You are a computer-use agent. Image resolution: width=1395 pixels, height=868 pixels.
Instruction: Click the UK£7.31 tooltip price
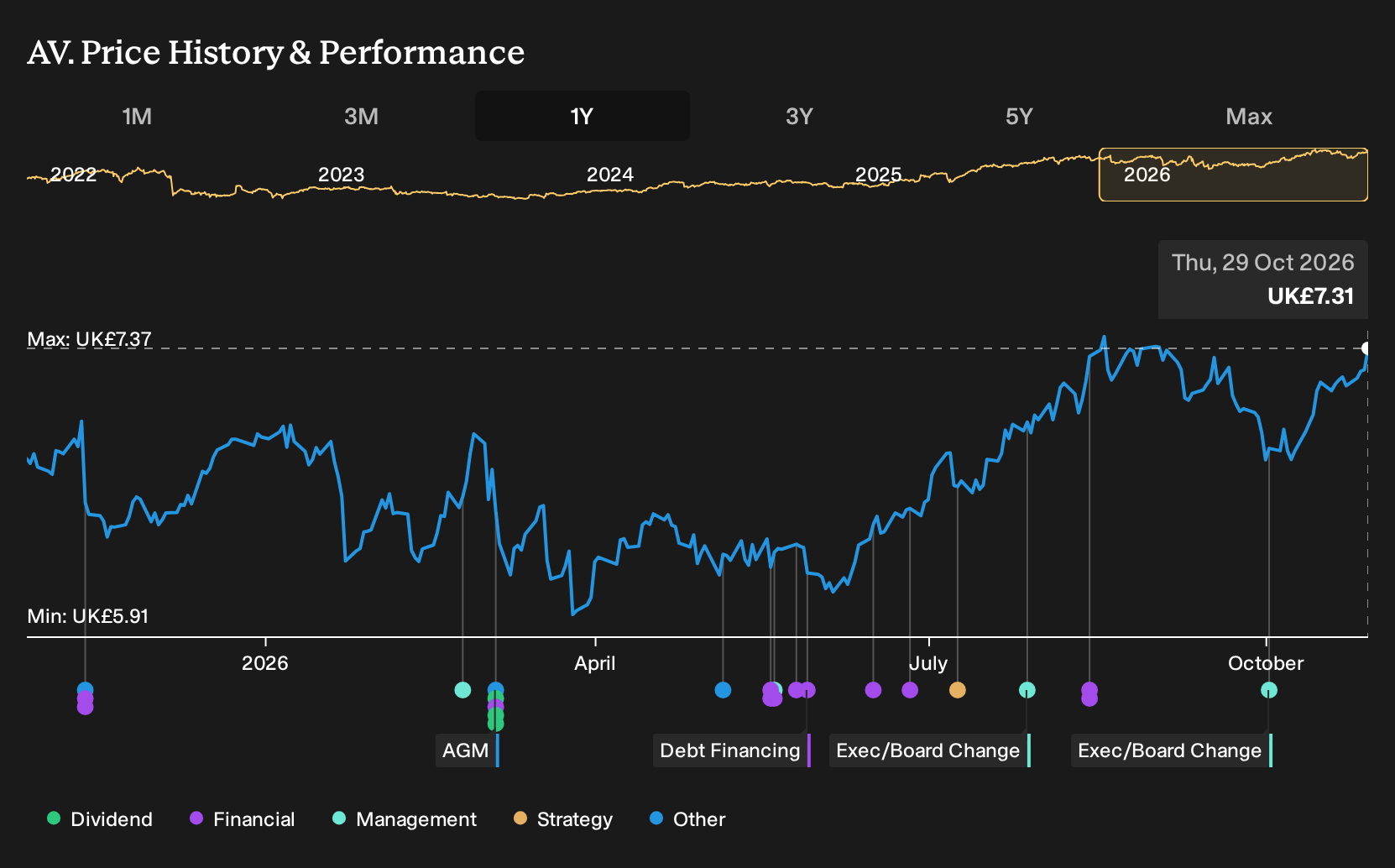click(1310, 296)
